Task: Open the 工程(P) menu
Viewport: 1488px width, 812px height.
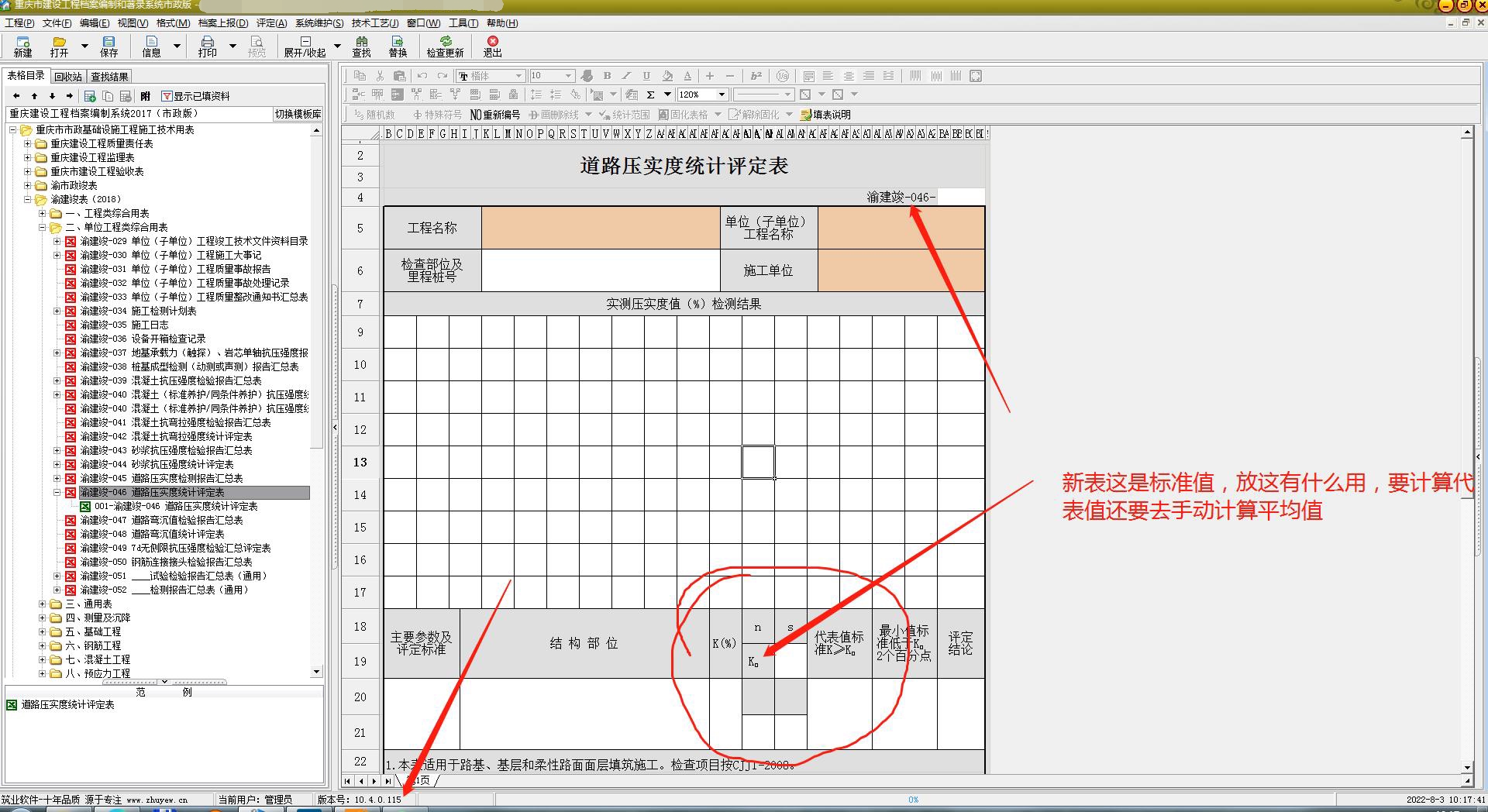Action: point(19,22)
